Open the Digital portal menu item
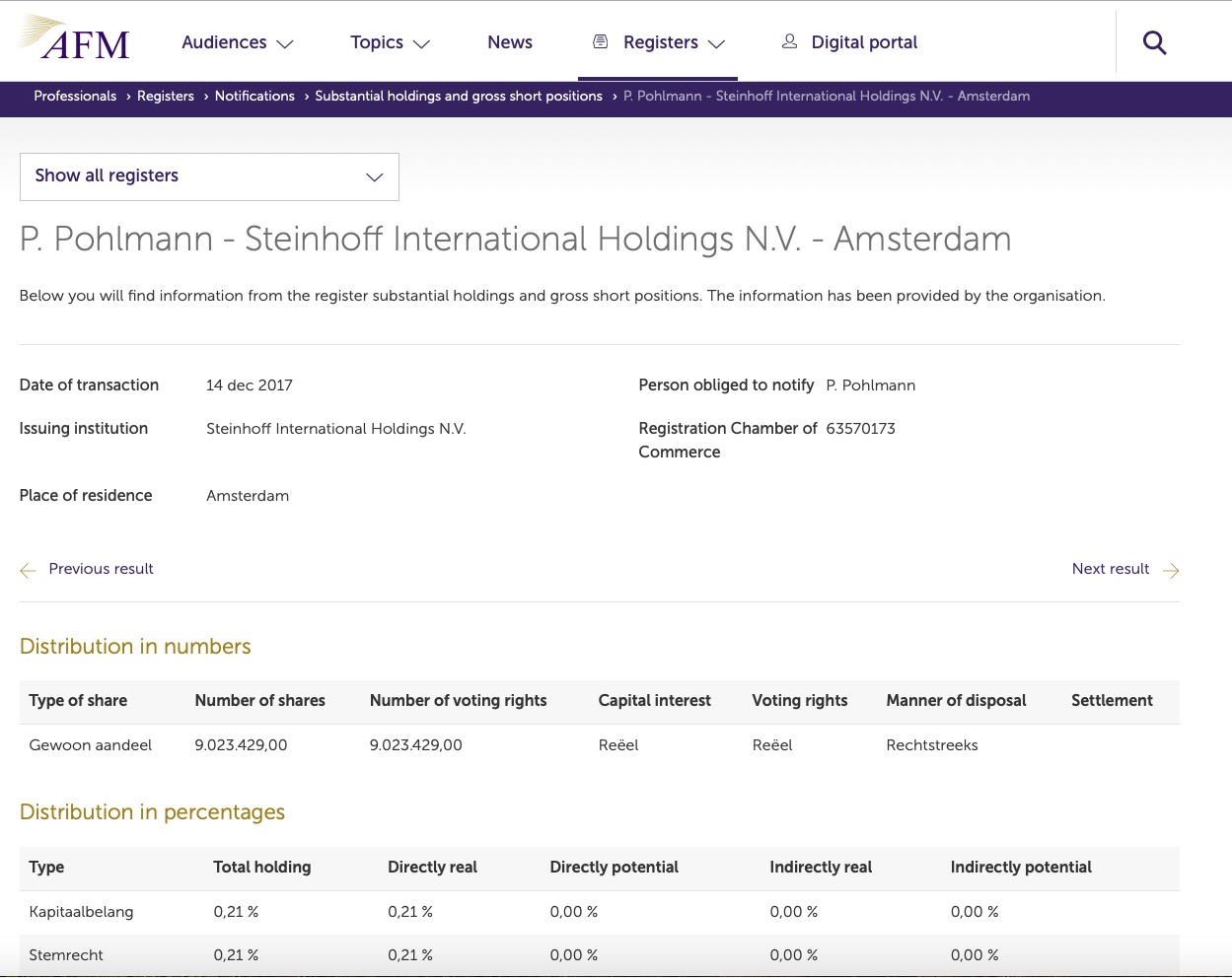 pos(863,42)
